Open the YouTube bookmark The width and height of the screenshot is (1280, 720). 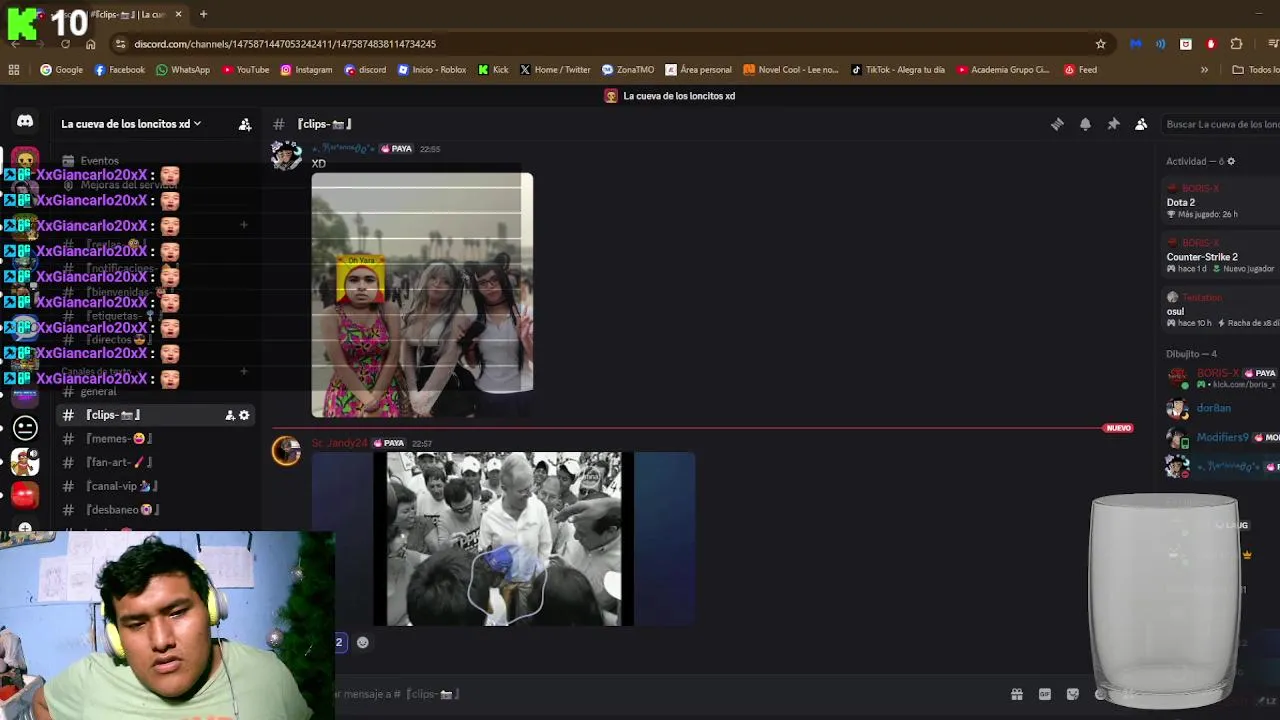click(x=245, y=70)
